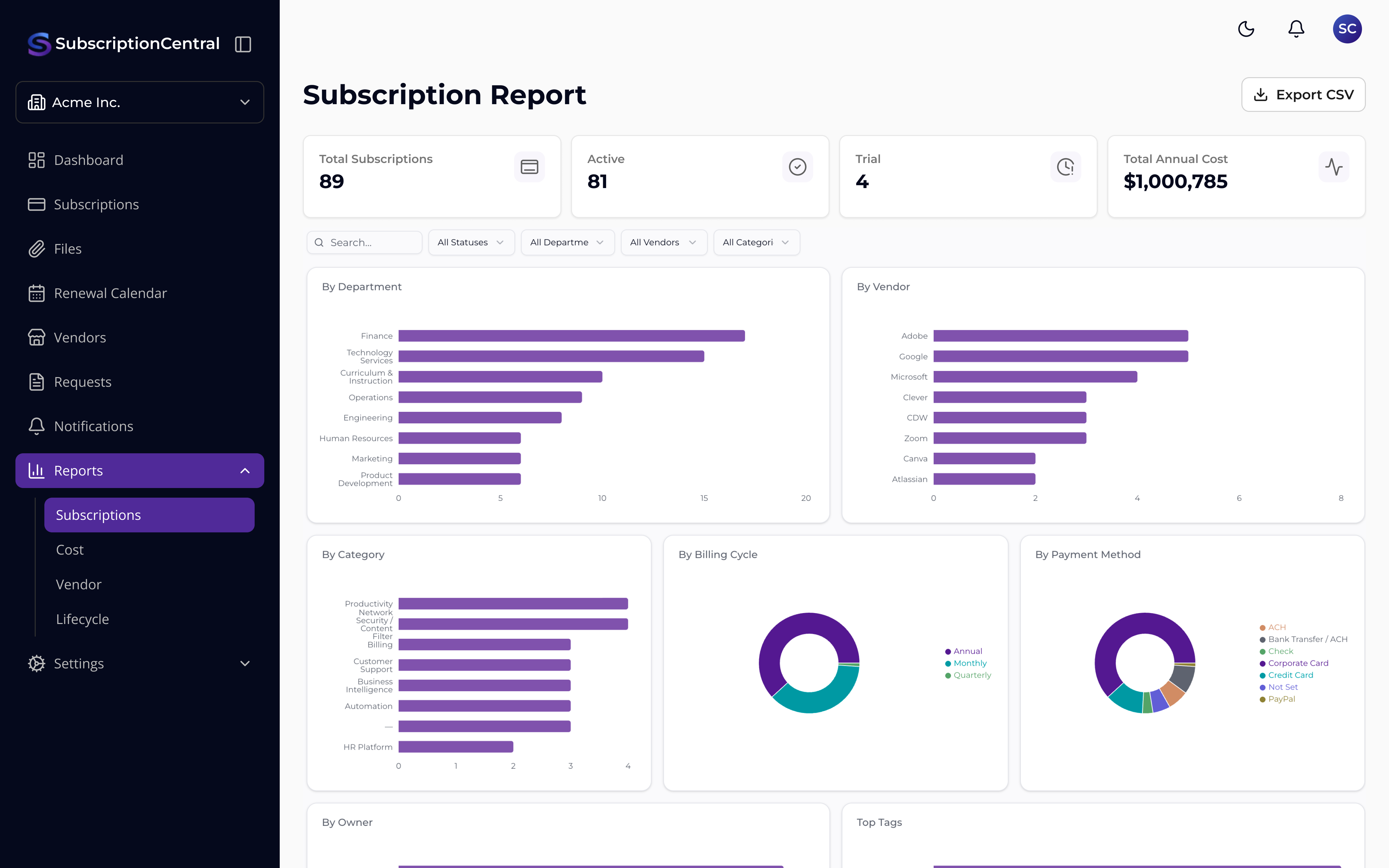Image resolution: width=1389 pixels, height=868 pixels.
Task: Click the Productivity category bar
Action: click(x=513, y=604)
